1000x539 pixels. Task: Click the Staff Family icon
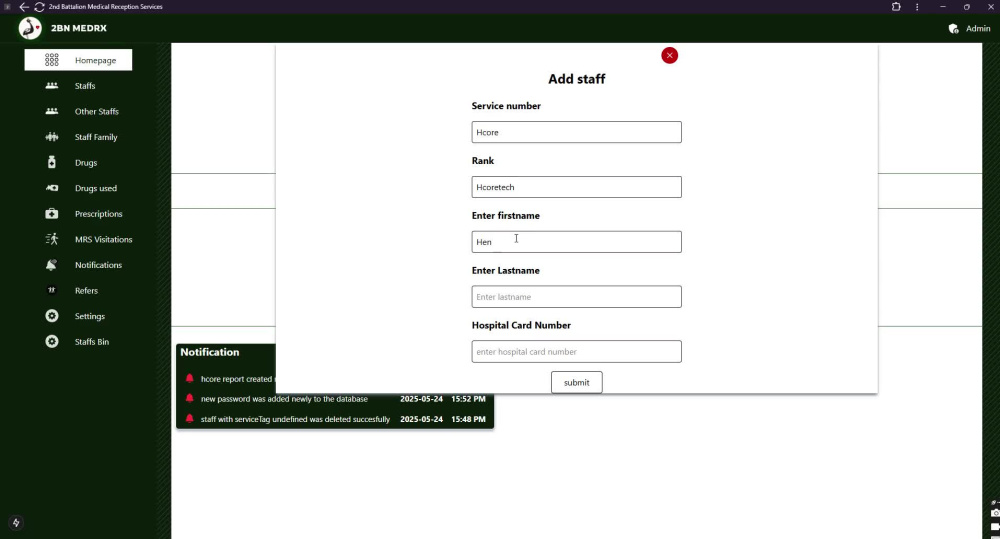coord(52,137)
